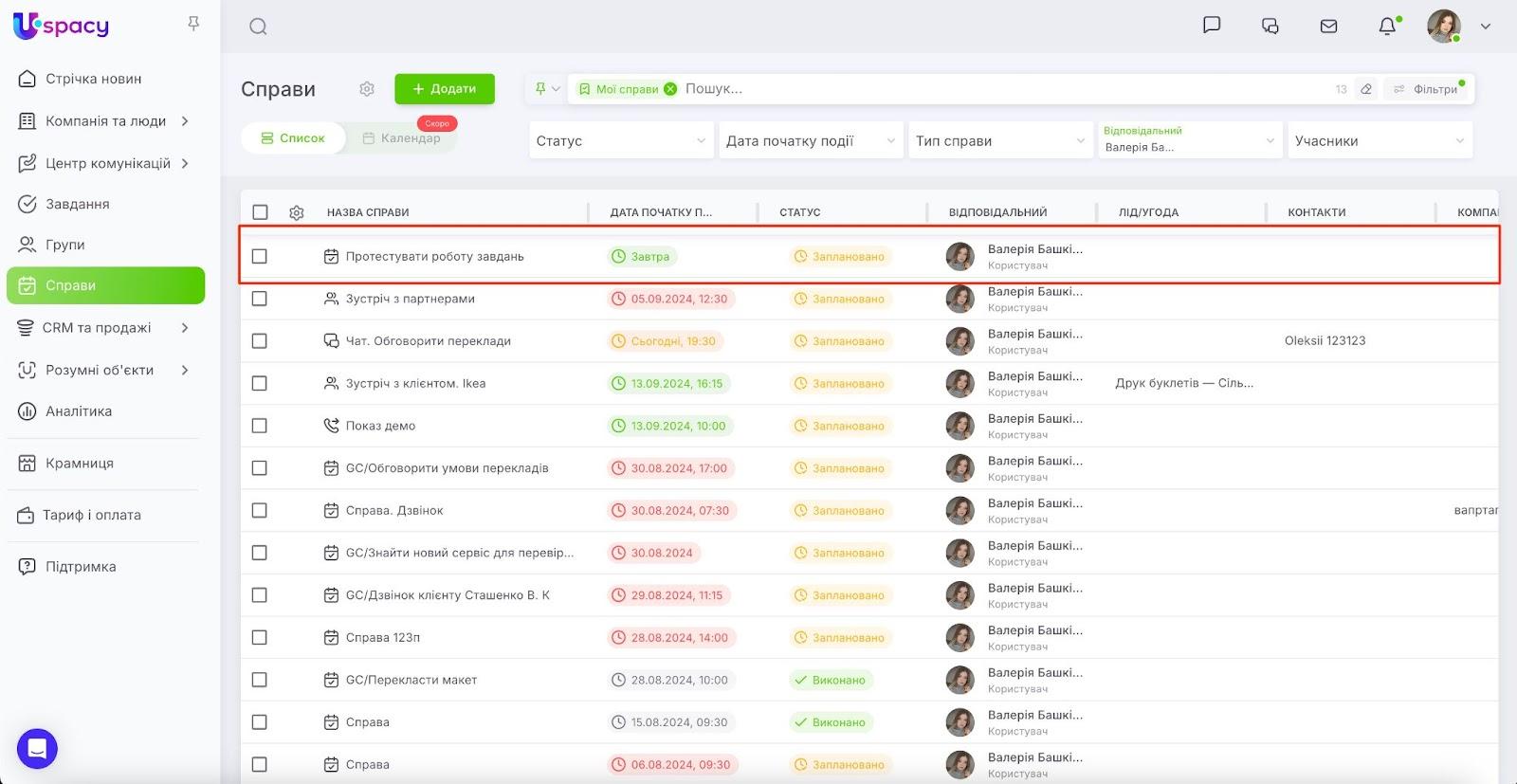This screenshot has width=1517, height=784.
Task: Open the notifications bell icon
Action: coord(1387,26)
